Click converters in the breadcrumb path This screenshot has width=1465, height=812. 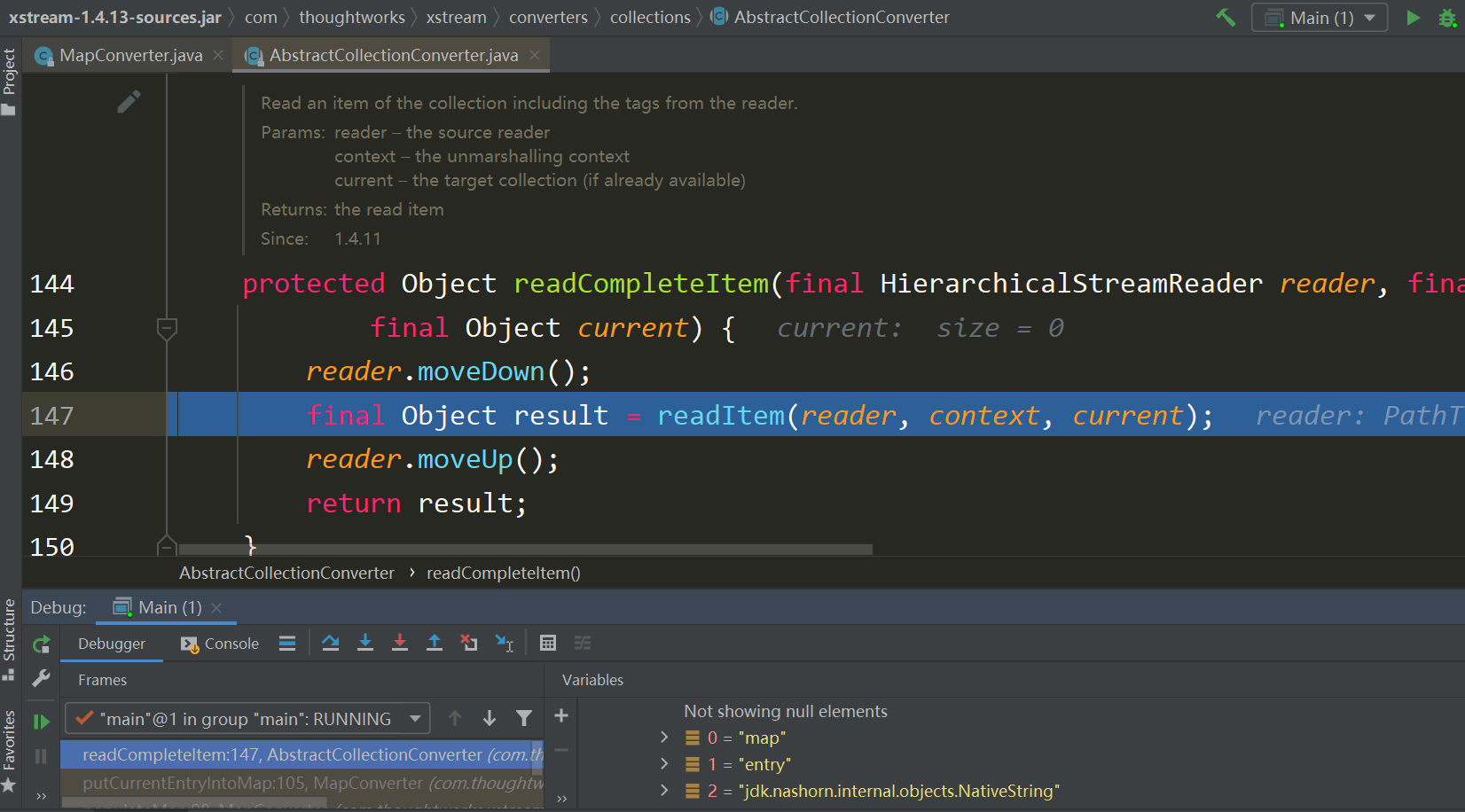[548, 17]
